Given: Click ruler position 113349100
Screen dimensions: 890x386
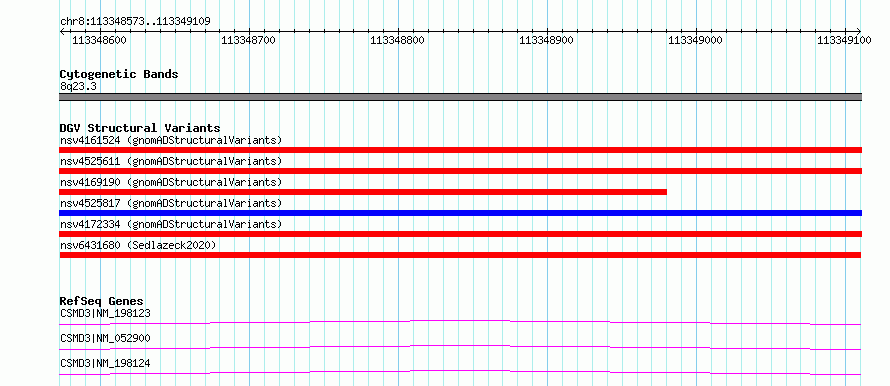Looking at the screenshot, I should pyautogui.click(x=845, y=40).
